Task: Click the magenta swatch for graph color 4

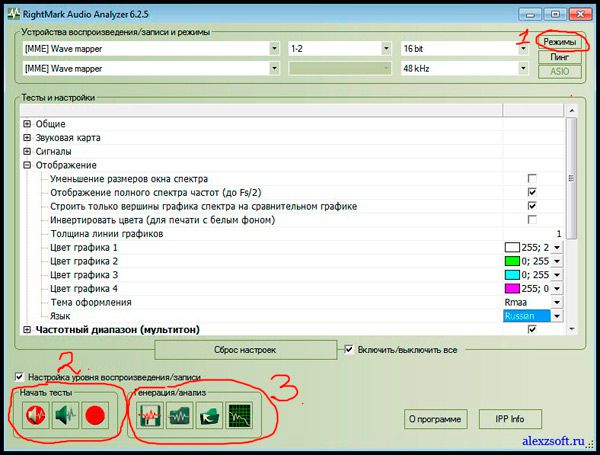Action: coord(512,289)
